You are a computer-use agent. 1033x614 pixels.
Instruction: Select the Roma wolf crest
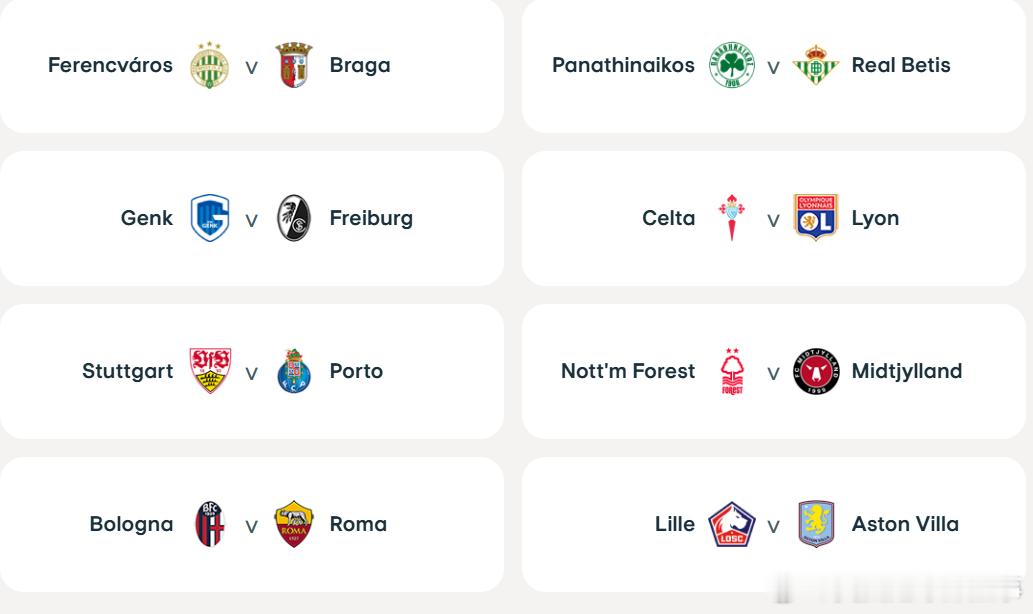(294, 524)
